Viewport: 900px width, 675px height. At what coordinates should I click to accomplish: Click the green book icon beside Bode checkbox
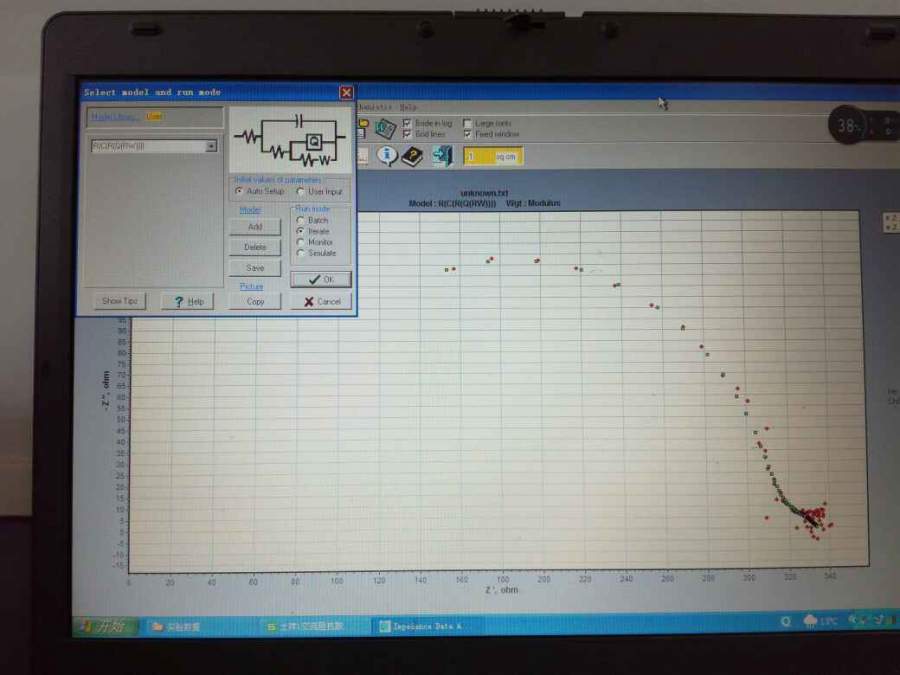(385, 129)
